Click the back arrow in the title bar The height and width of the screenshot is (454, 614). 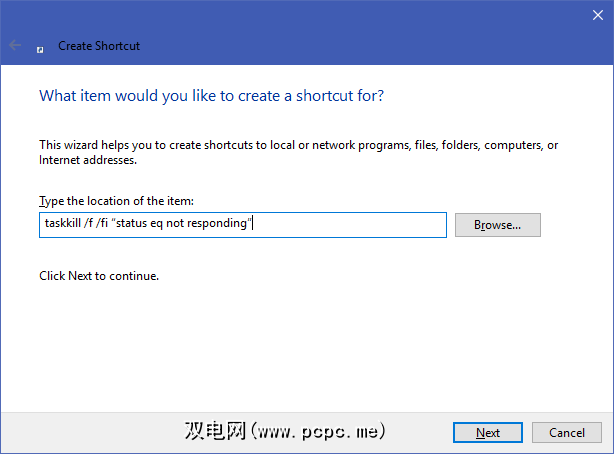click(x=15, y=46)
